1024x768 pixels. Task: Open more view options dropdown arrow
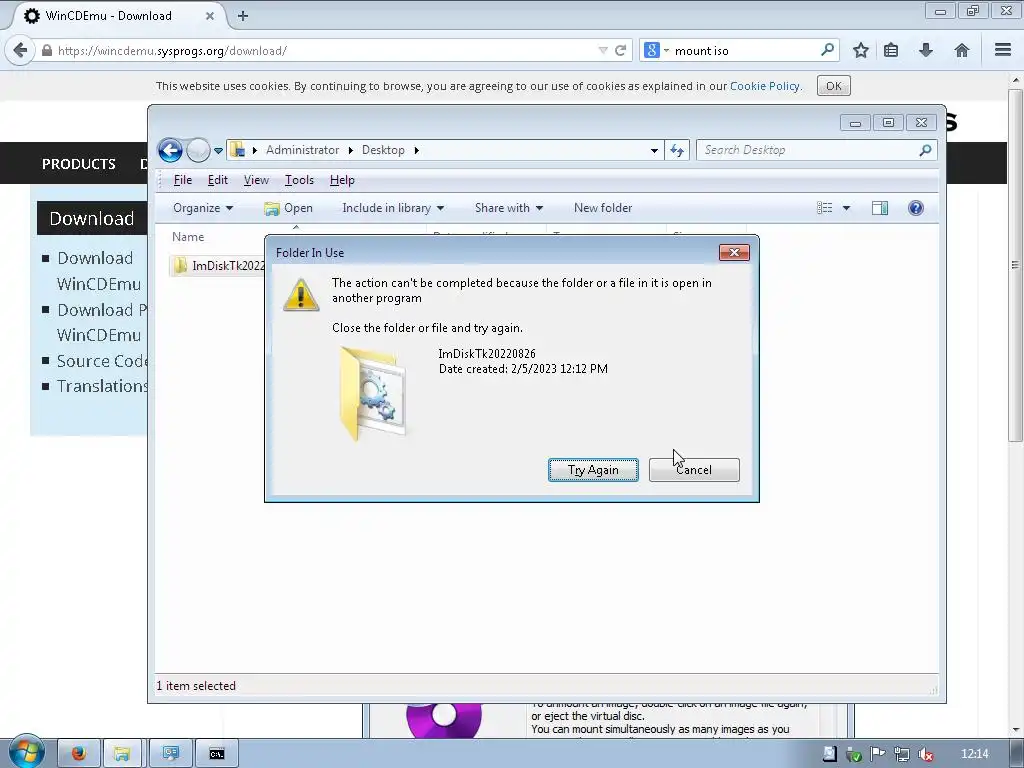coord(846,208)
